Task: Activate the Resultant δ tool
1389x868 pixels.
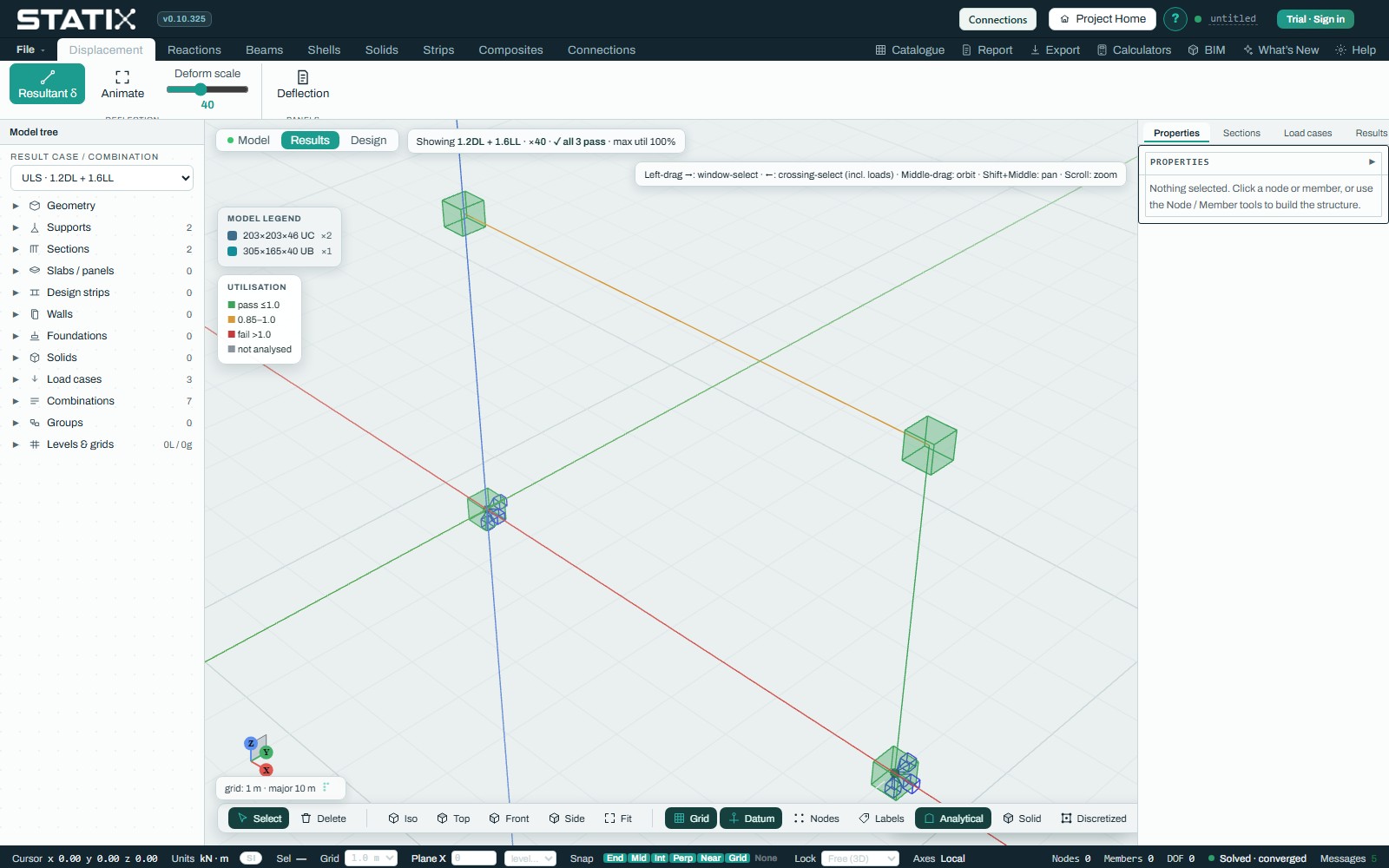Action: (48, 84)
